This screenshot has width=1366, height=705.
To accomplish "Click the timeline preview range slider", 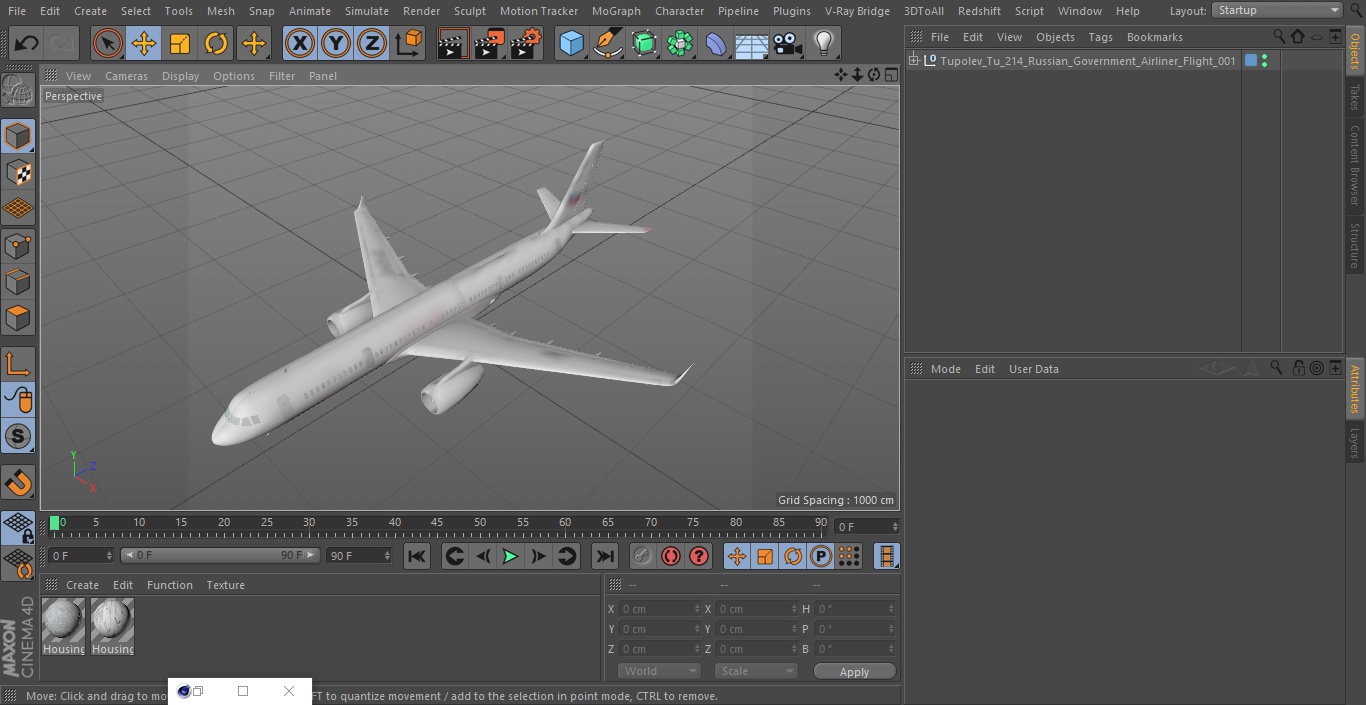I will 220,555.
